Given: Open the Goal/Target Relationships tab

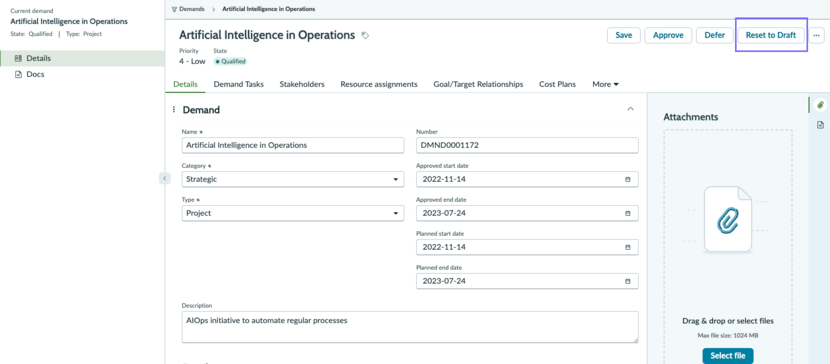Looking at the screenshot, I should [478, 84].
